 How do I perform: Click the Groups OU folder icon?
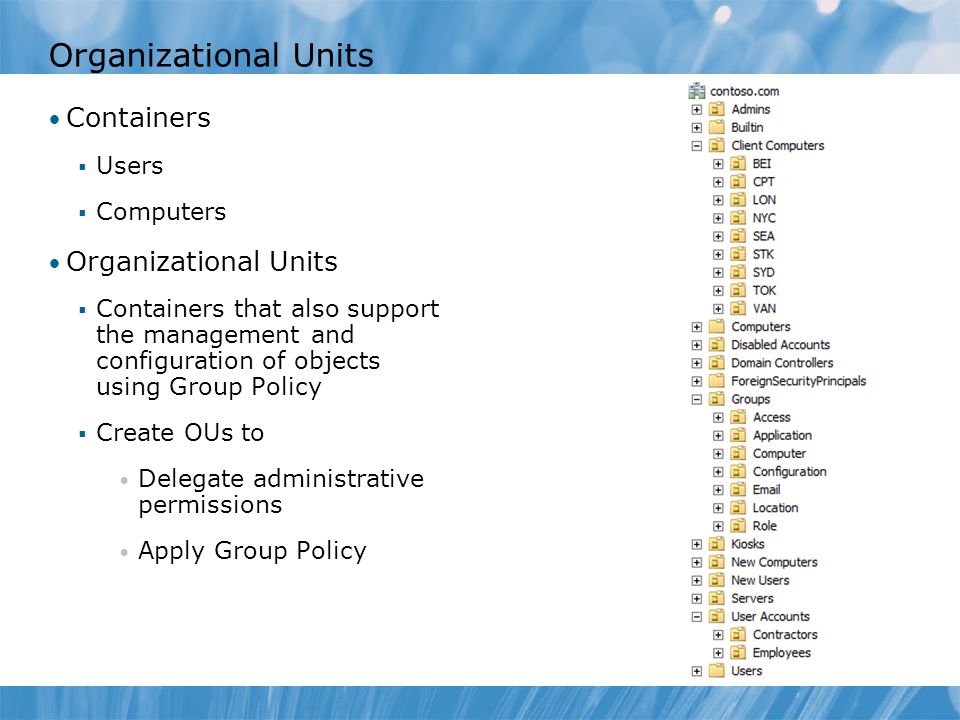[716, 399]
